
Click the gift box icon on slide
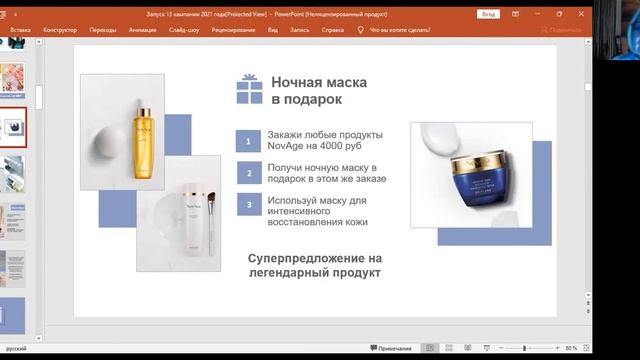click(249, 89)
